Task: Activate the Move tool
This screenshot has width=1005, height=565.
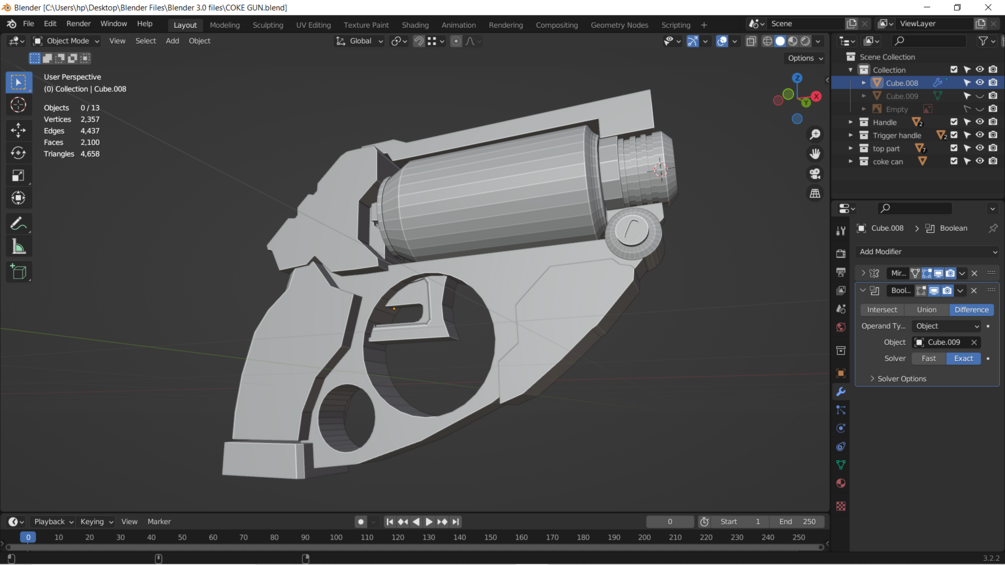Action: (x=18, y=130)
